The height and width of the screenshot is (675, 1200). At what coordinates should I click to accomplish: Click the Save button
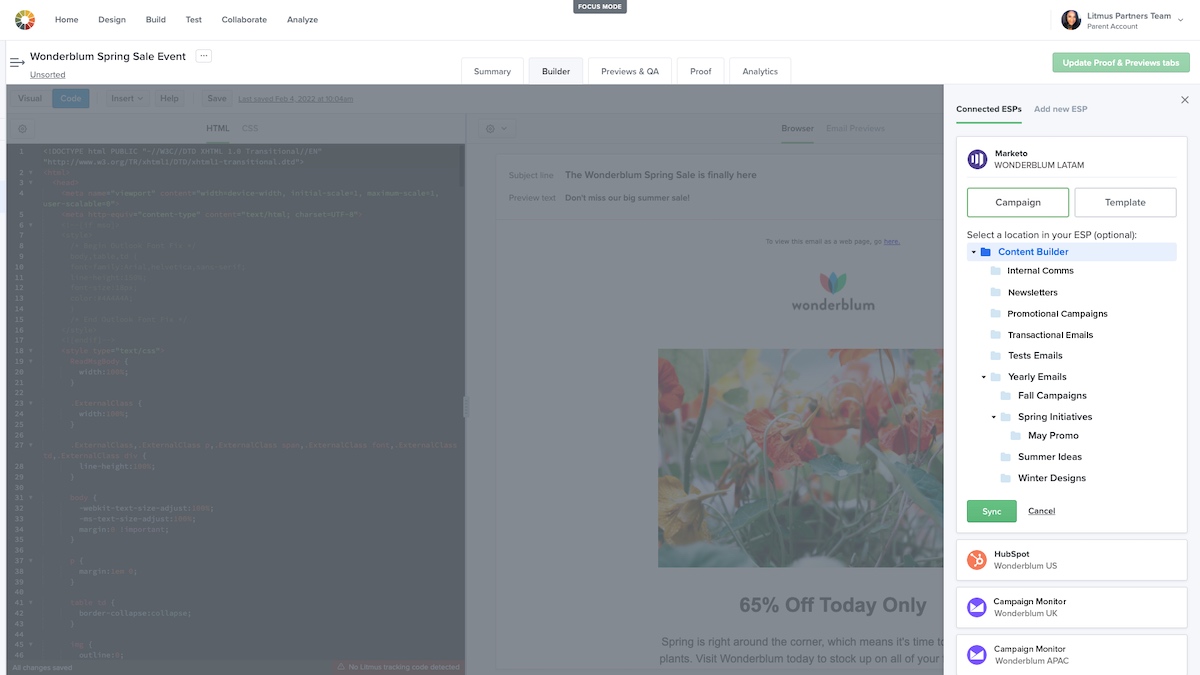(216, 98)
